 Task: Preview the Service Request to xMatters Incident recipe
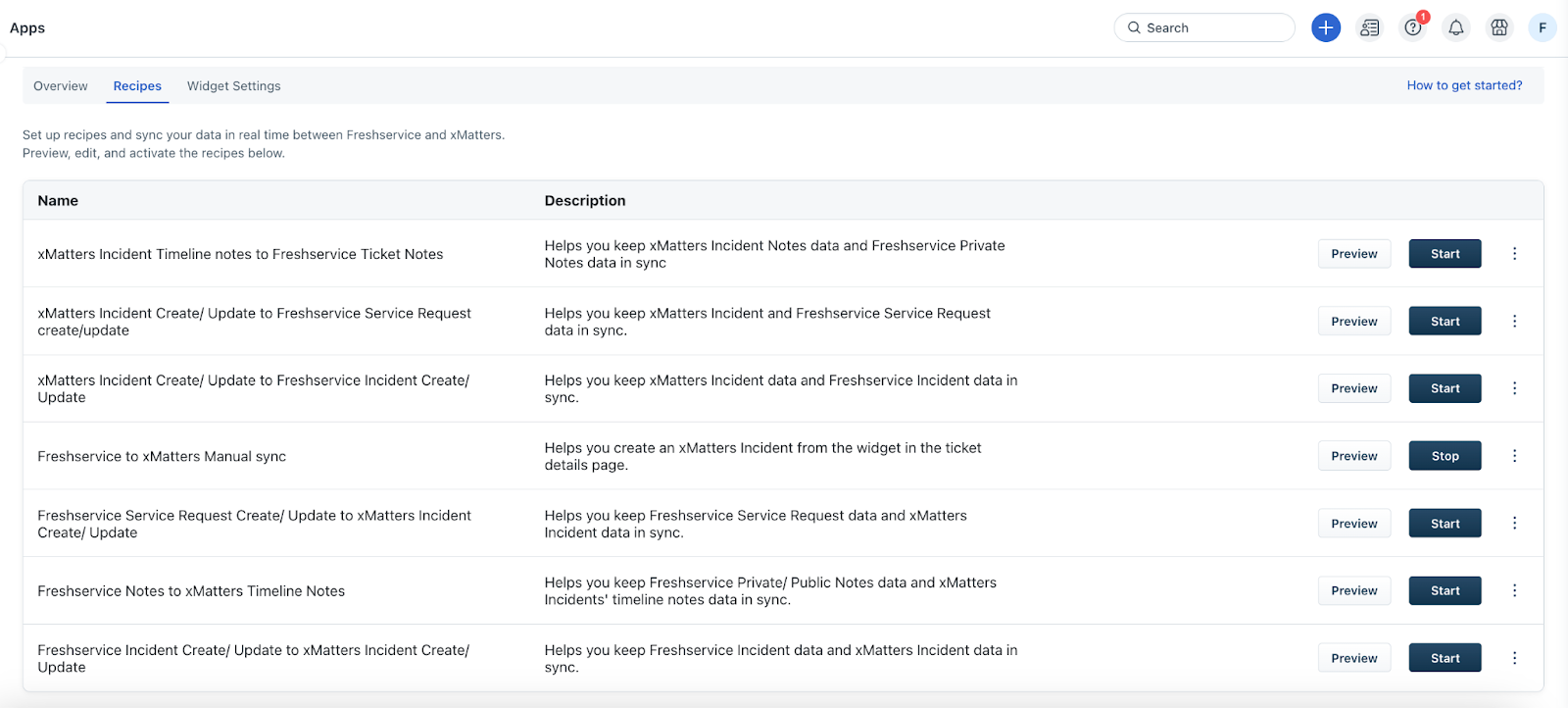click(1354, 524)
